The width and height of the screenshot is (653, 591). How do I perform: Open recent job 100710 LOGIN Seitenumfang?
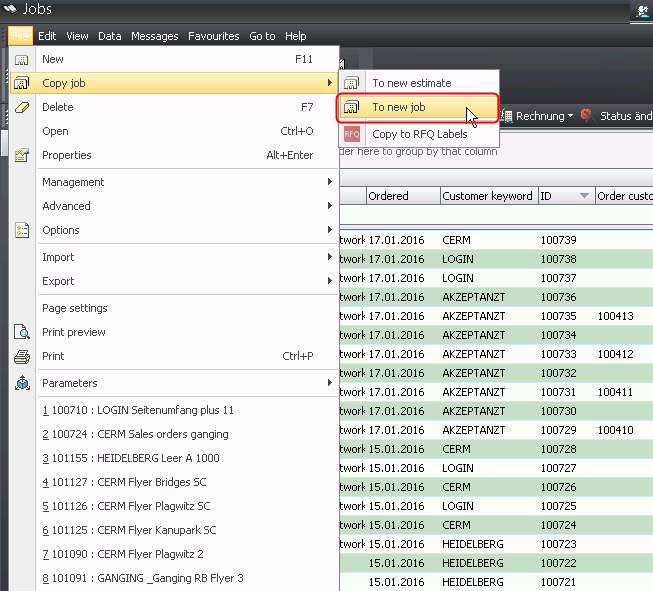click(x=138, y=410)
